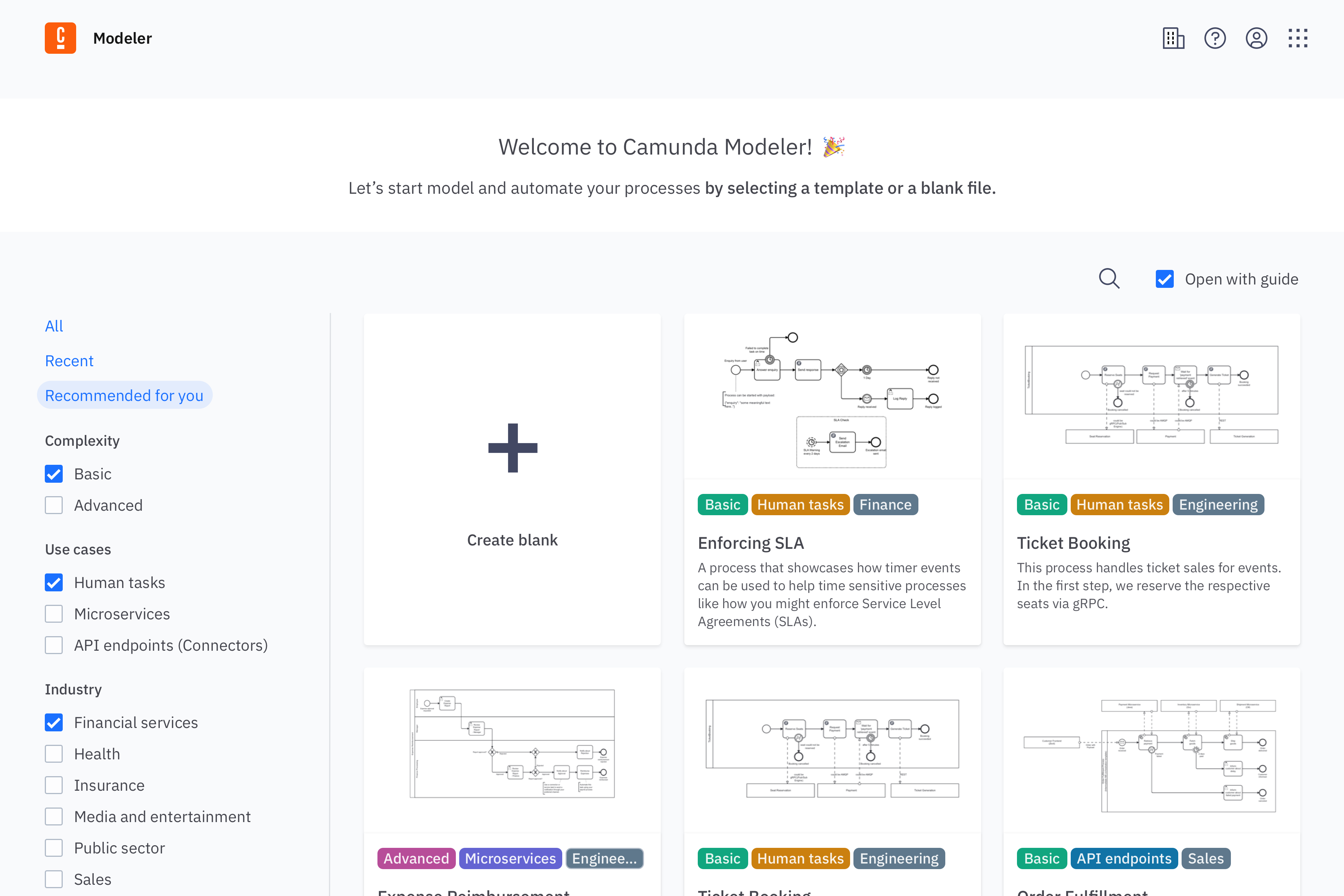
Task: Click the first-row Ticket Booking diagram thumbnail
Action: coord(1151,395)
